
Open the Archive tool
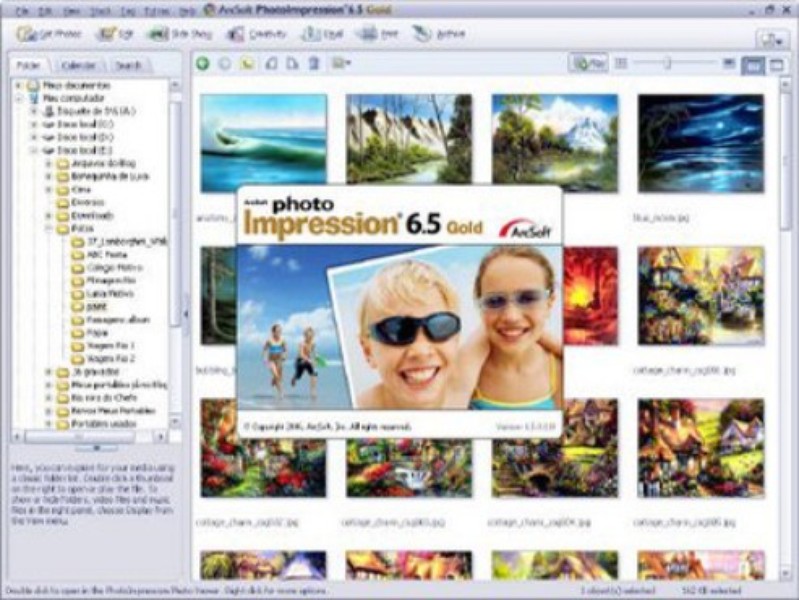point(439,34)
